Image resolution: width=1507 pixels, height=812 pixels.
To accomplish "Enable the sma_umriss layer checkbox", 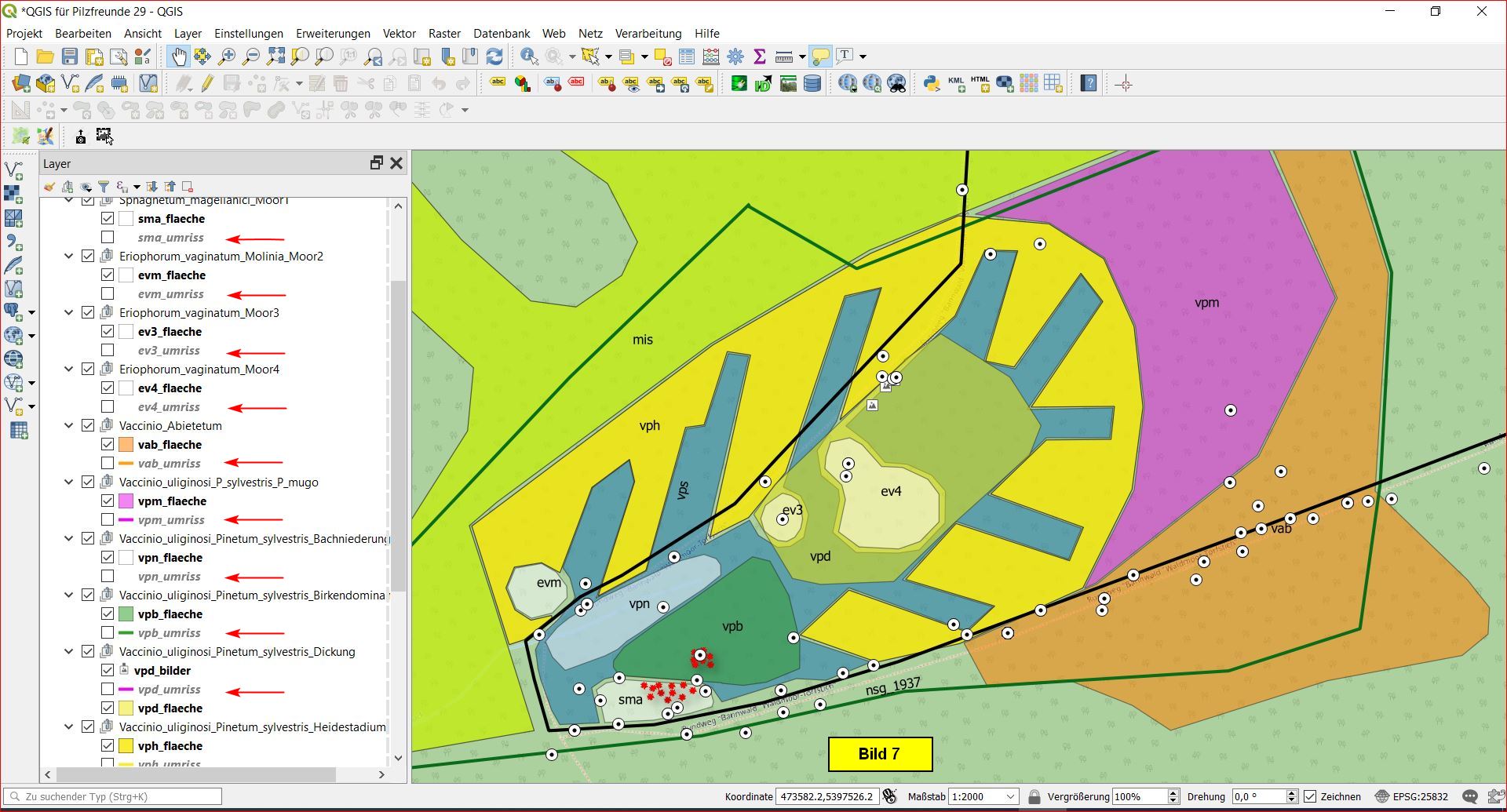I will tap(108, 237).
